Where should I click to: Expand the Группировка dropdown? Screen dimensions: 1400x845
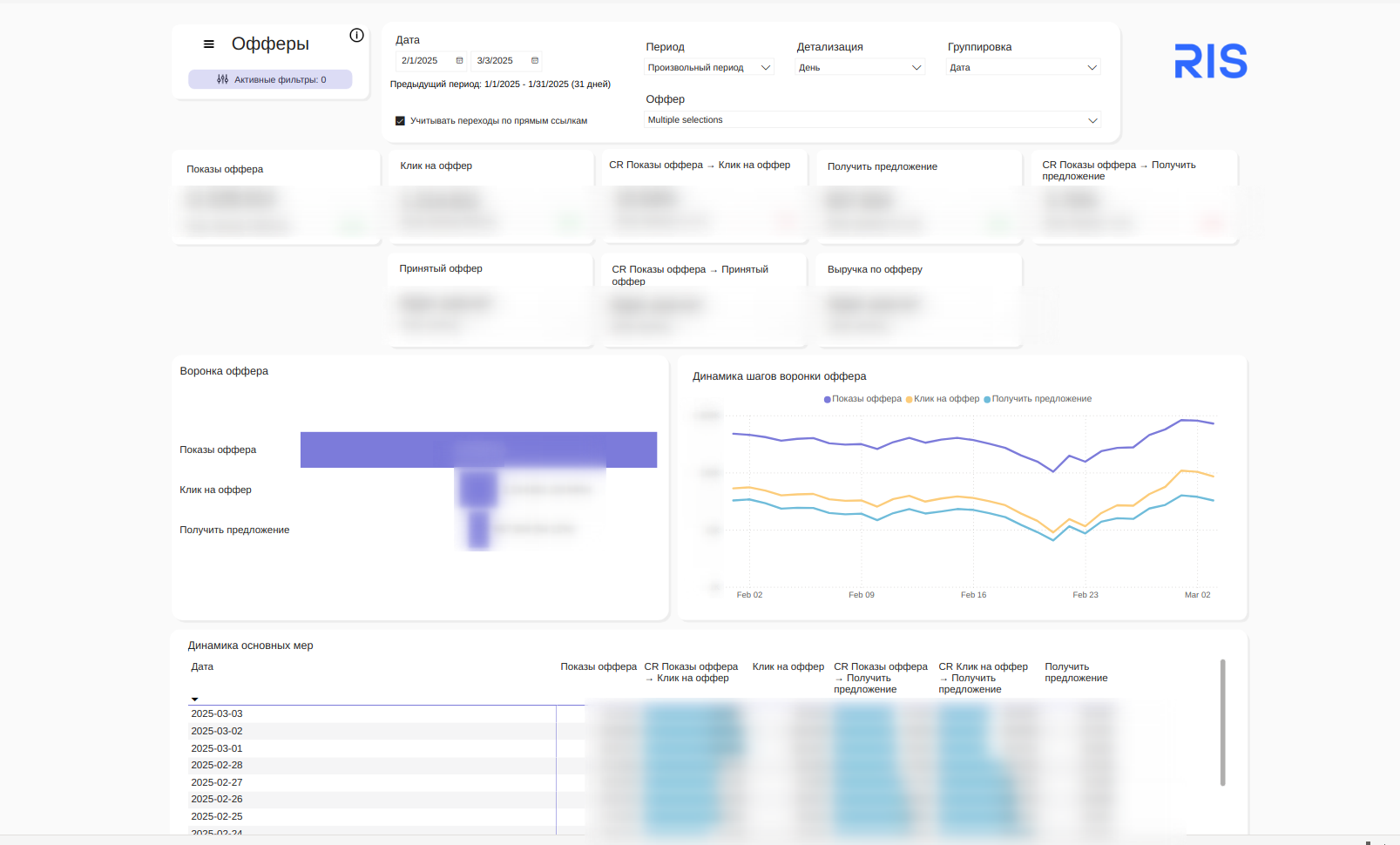(x=1024, y=67)
